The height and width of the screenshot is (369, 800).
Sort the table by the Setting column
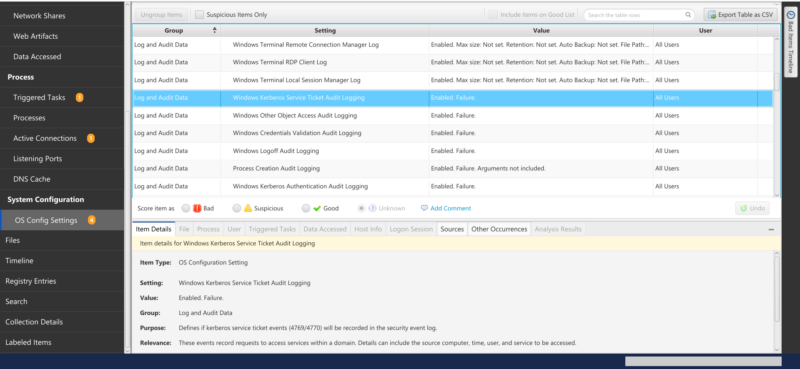point(325,31)
